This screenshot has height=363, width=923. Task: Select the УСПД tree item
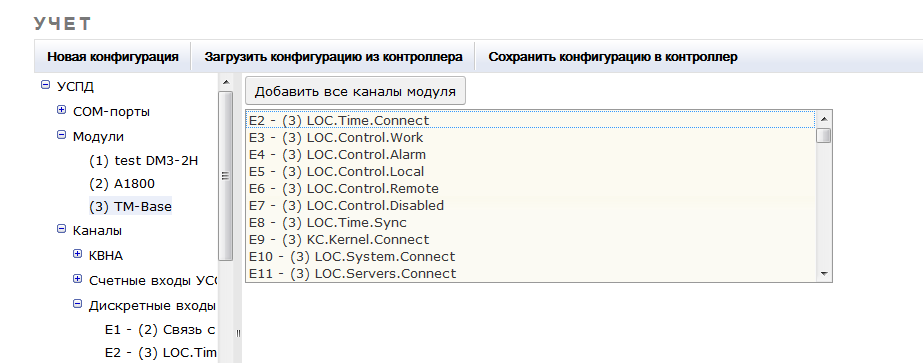(75, 87)
